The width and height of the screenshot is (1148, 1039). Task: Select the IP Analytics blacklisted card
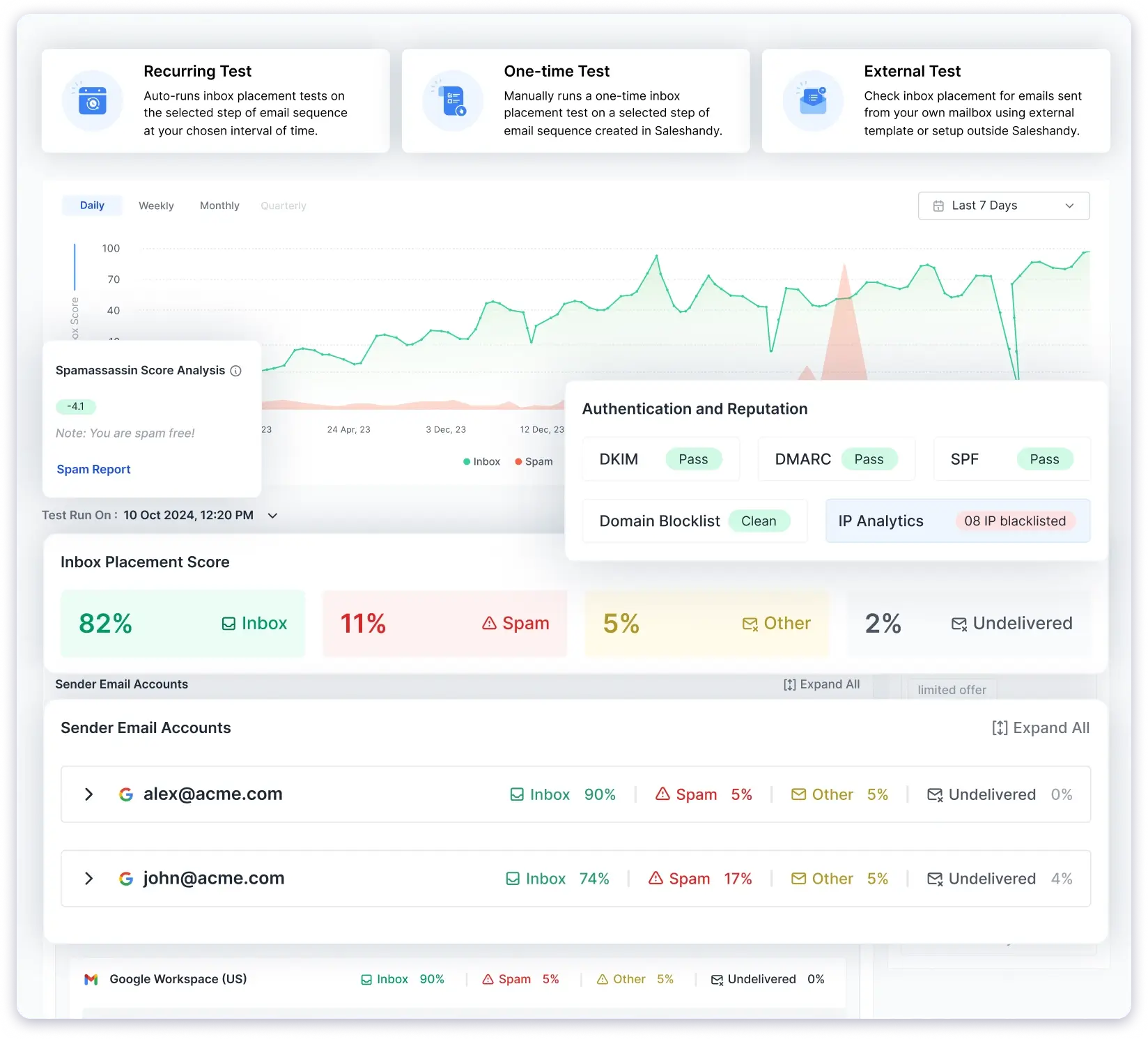pyautogui.click(x=957, y=521)
